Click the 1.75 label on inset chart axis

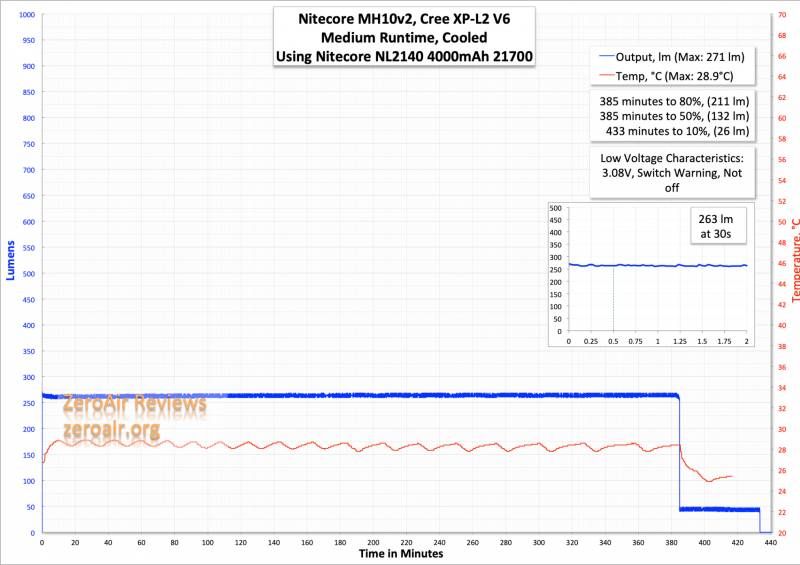tap(724, 341)
